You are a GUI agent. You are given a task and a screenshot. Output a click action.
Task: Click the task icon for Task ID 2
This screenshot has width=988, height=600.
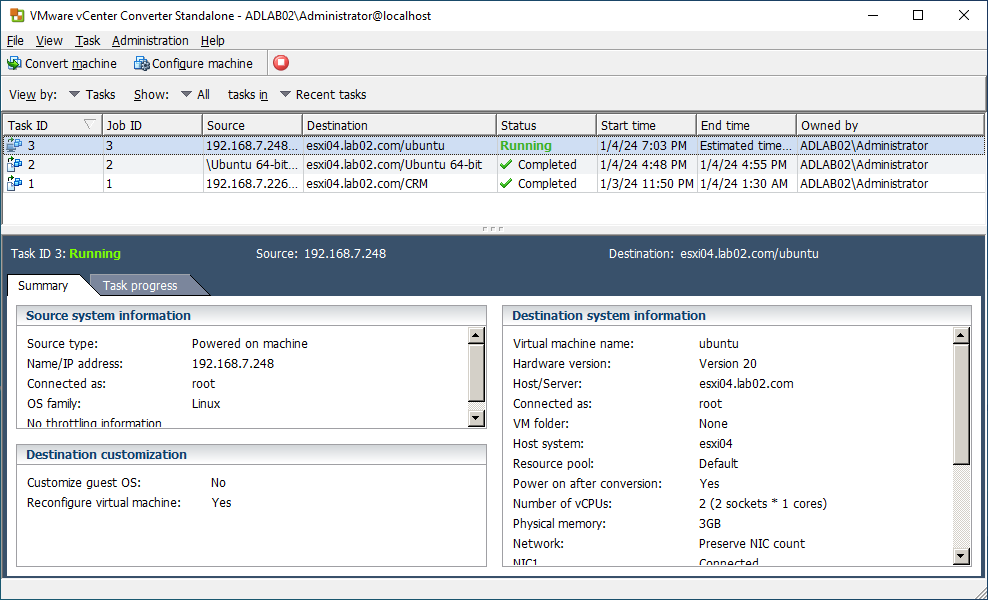click(x=14, y=164)
